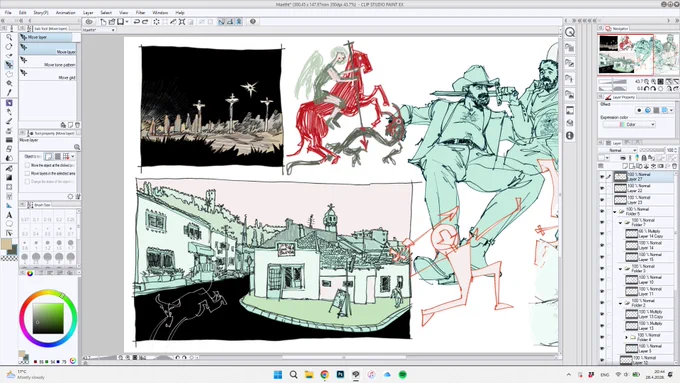Click the new raster layer icon
Image resolution: width=680 pixels, height=383 pixels.
click(x=625, y=166)
